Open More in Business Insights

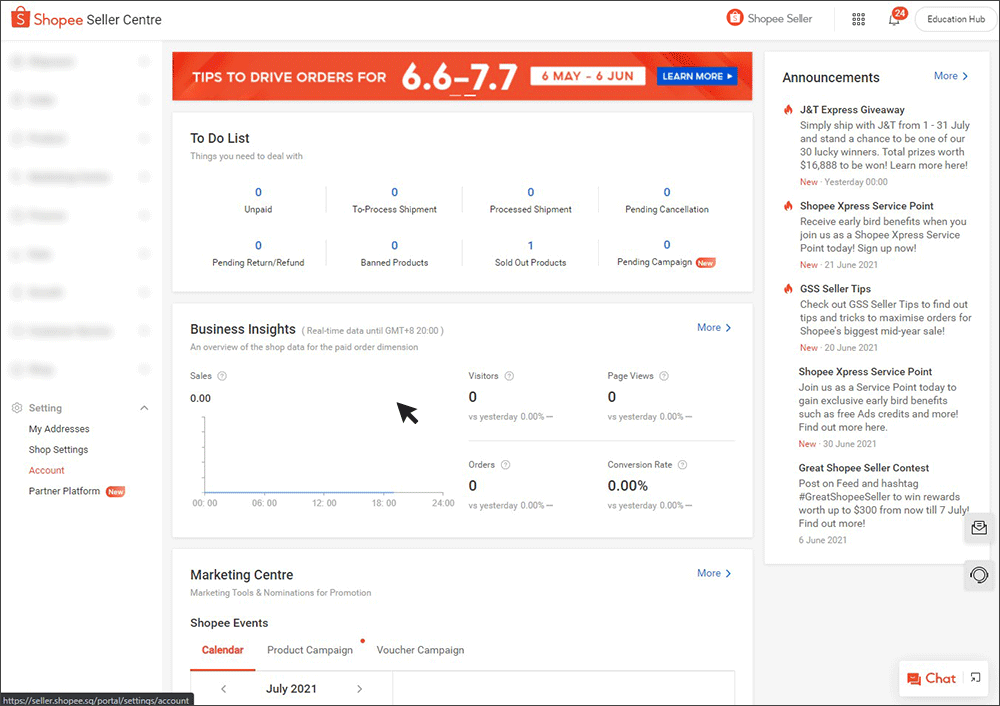[712, 327]
